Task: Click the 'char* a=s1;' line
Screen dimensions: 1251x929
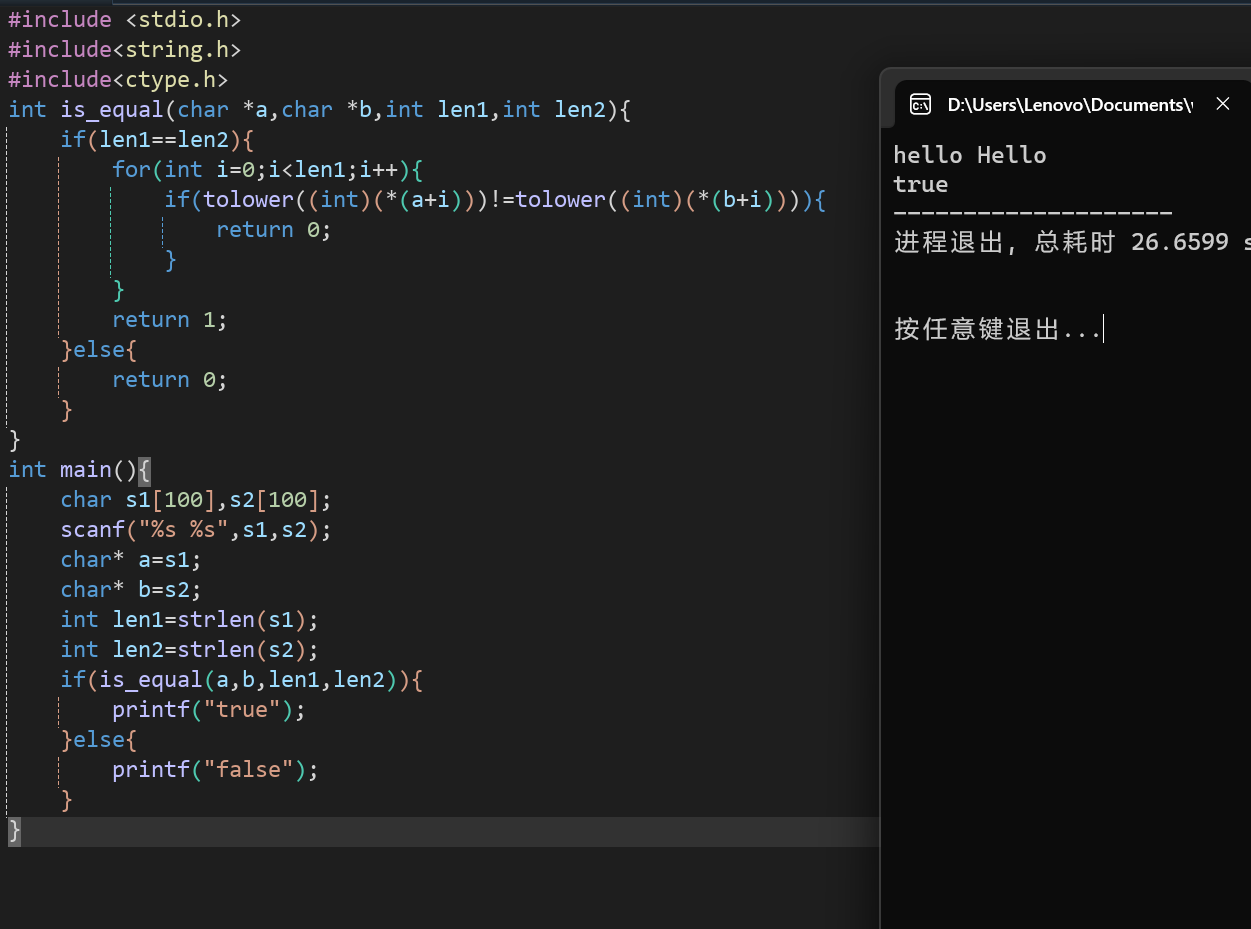Action: point(131,559)
